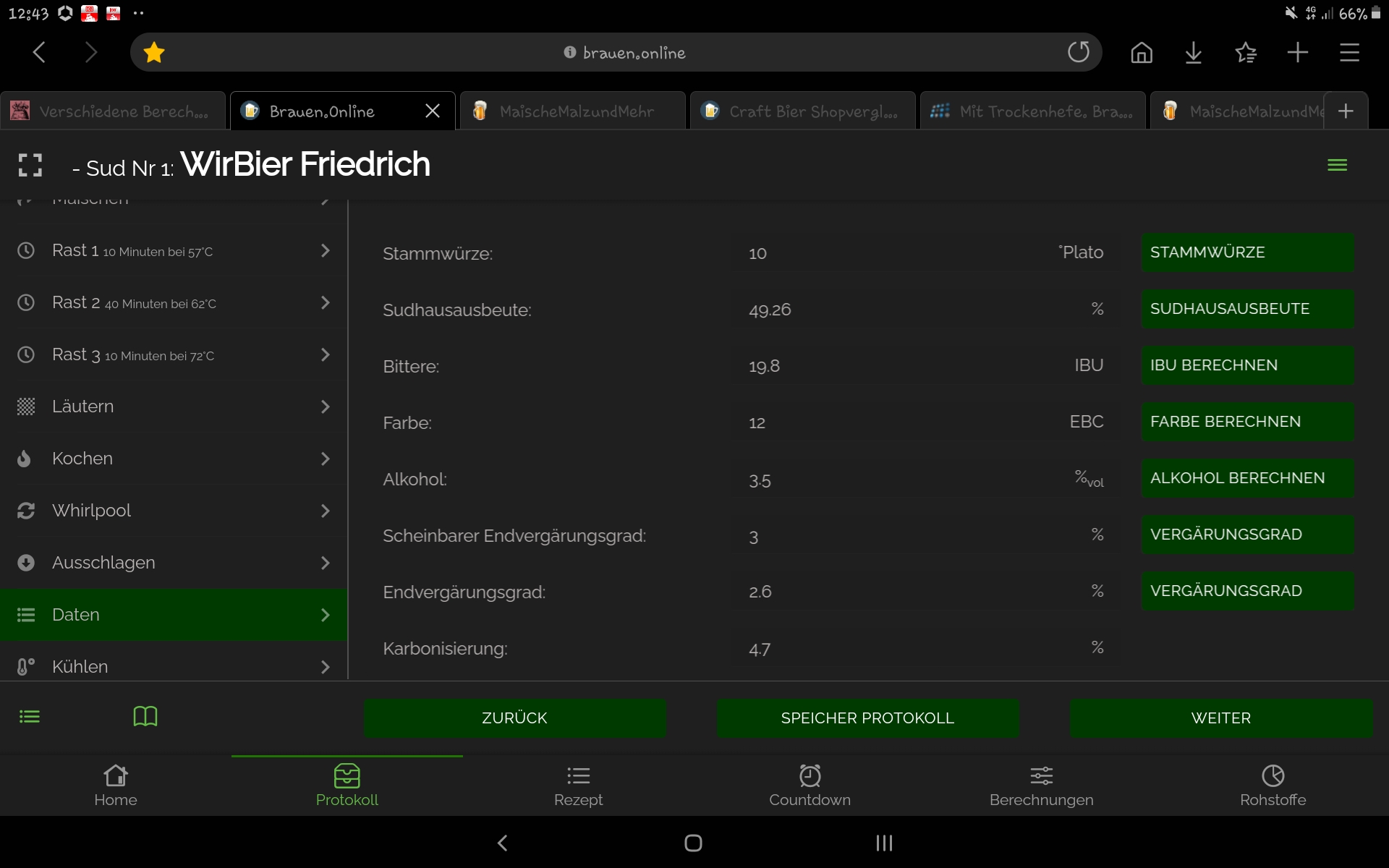
Task: Click the book icon in bottom toolbar
Action: 145,717
